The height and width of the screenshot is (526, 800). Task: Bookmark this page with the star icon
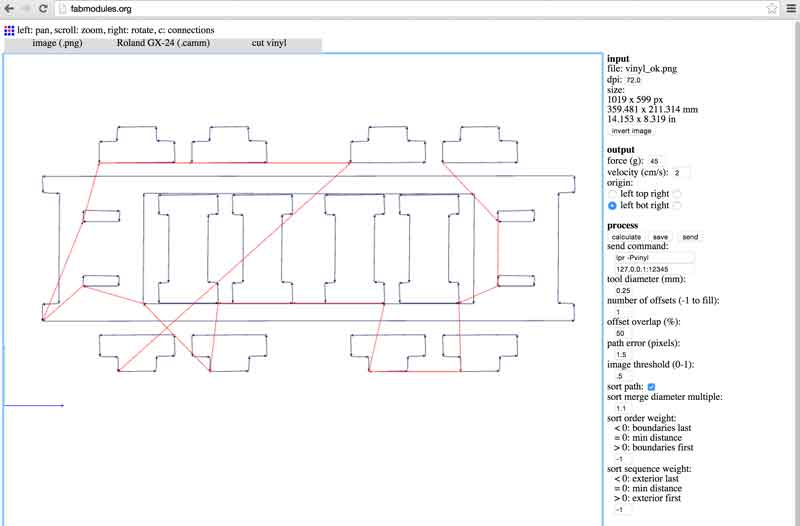771,9
